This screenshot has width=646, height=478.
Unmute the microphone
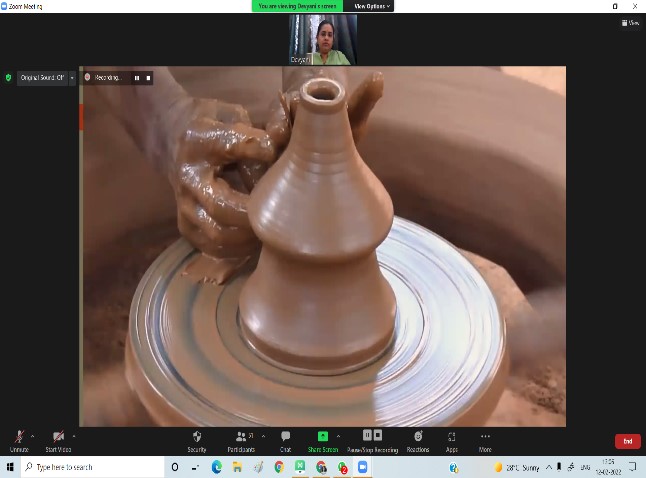[x=18, y=438]
